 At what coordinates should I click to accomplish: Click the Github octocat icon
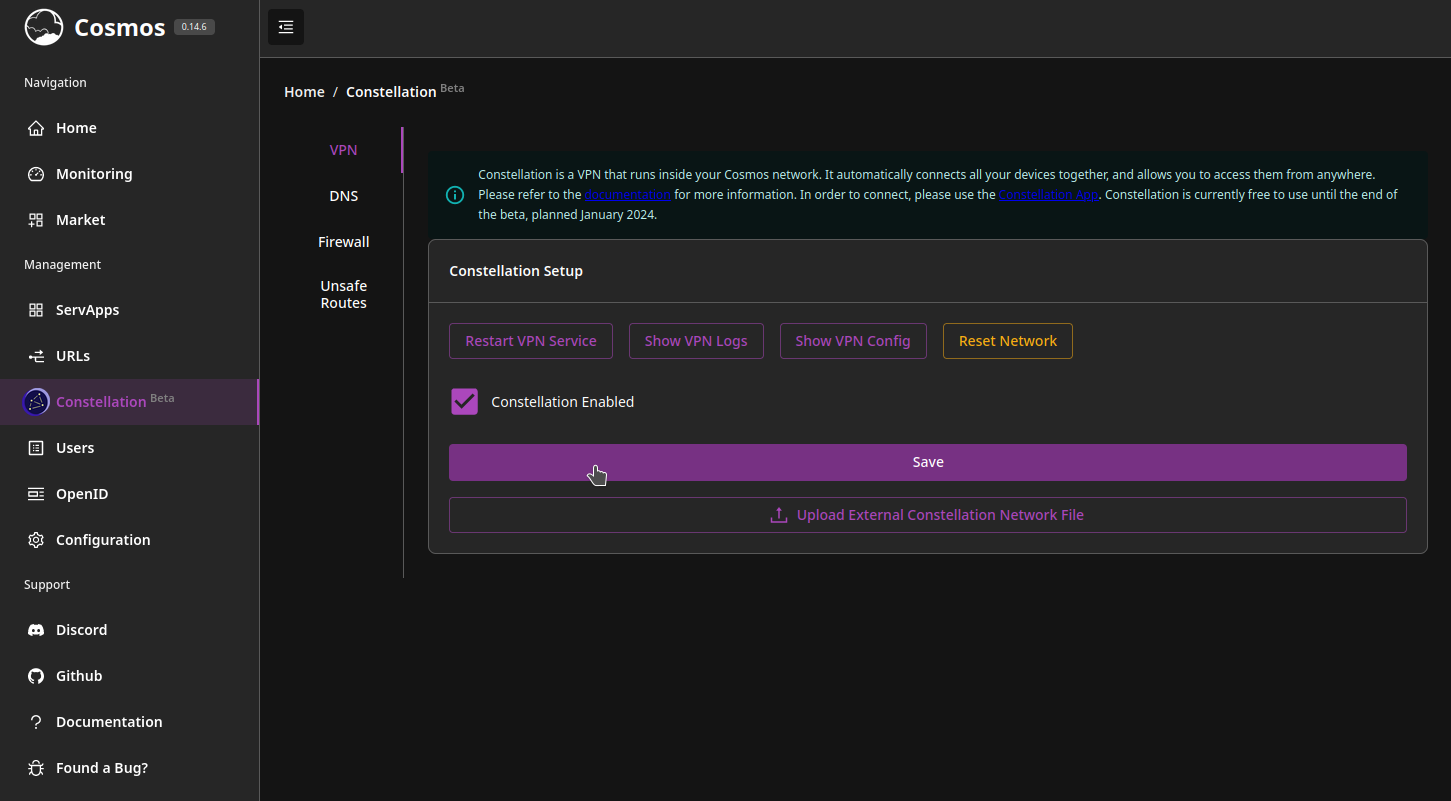[36, 676]
